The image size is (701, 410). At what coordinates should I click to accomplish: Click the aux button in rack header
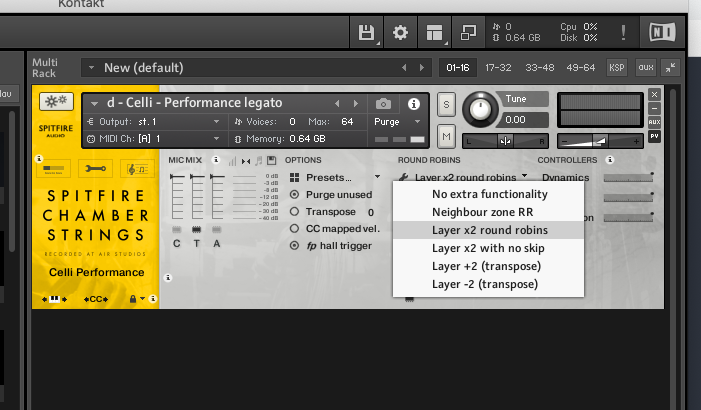(x=646, y=68)
